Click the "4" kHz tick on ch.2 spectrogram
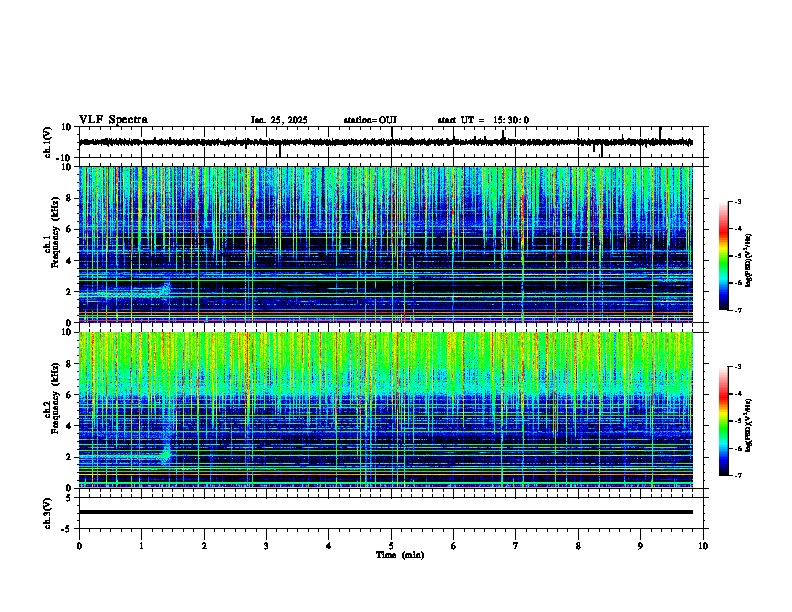Screen dimensions: 792x612 [x=69, y=426]
